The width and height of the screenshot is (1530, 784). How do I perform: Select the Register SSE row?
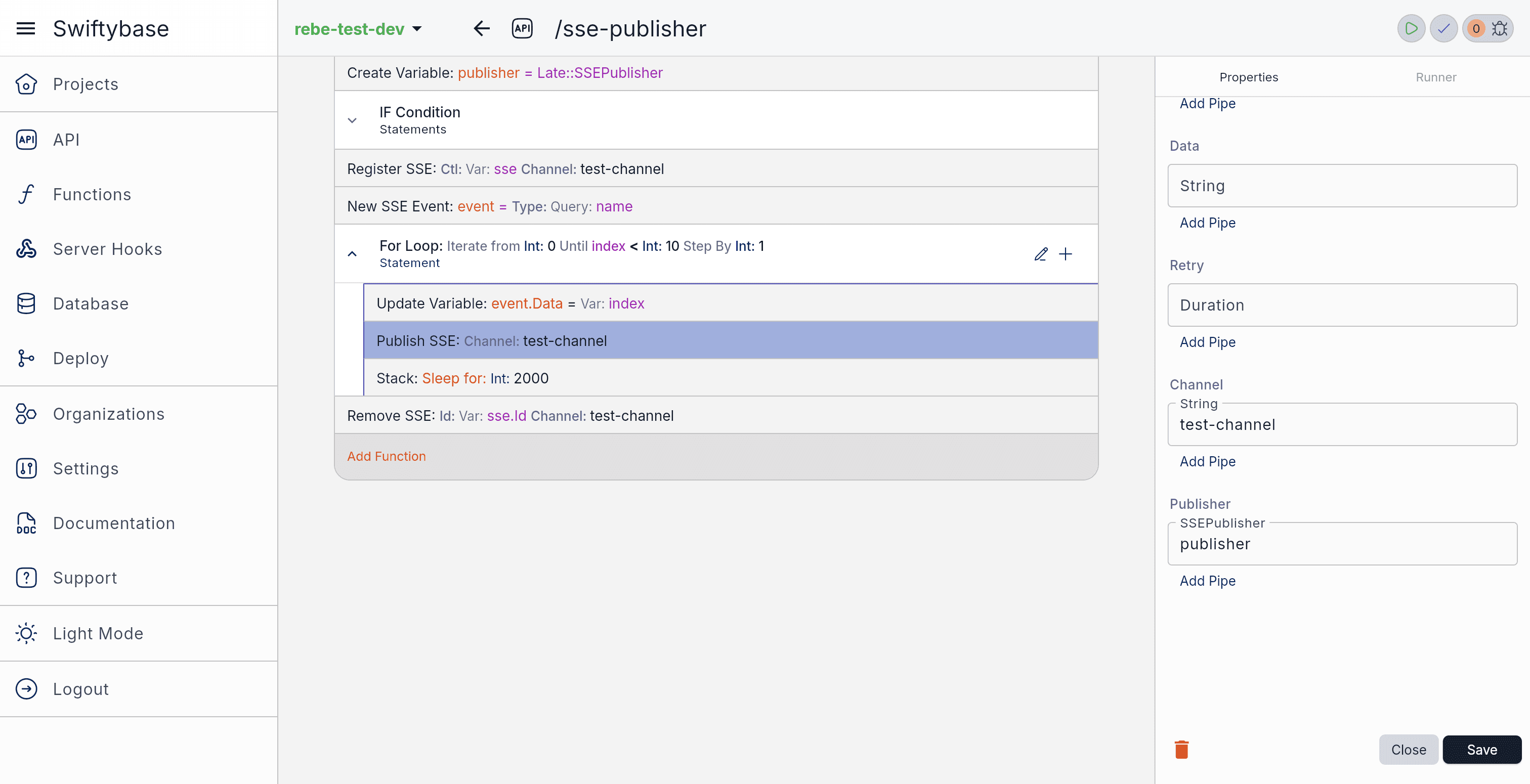(716, 168)
